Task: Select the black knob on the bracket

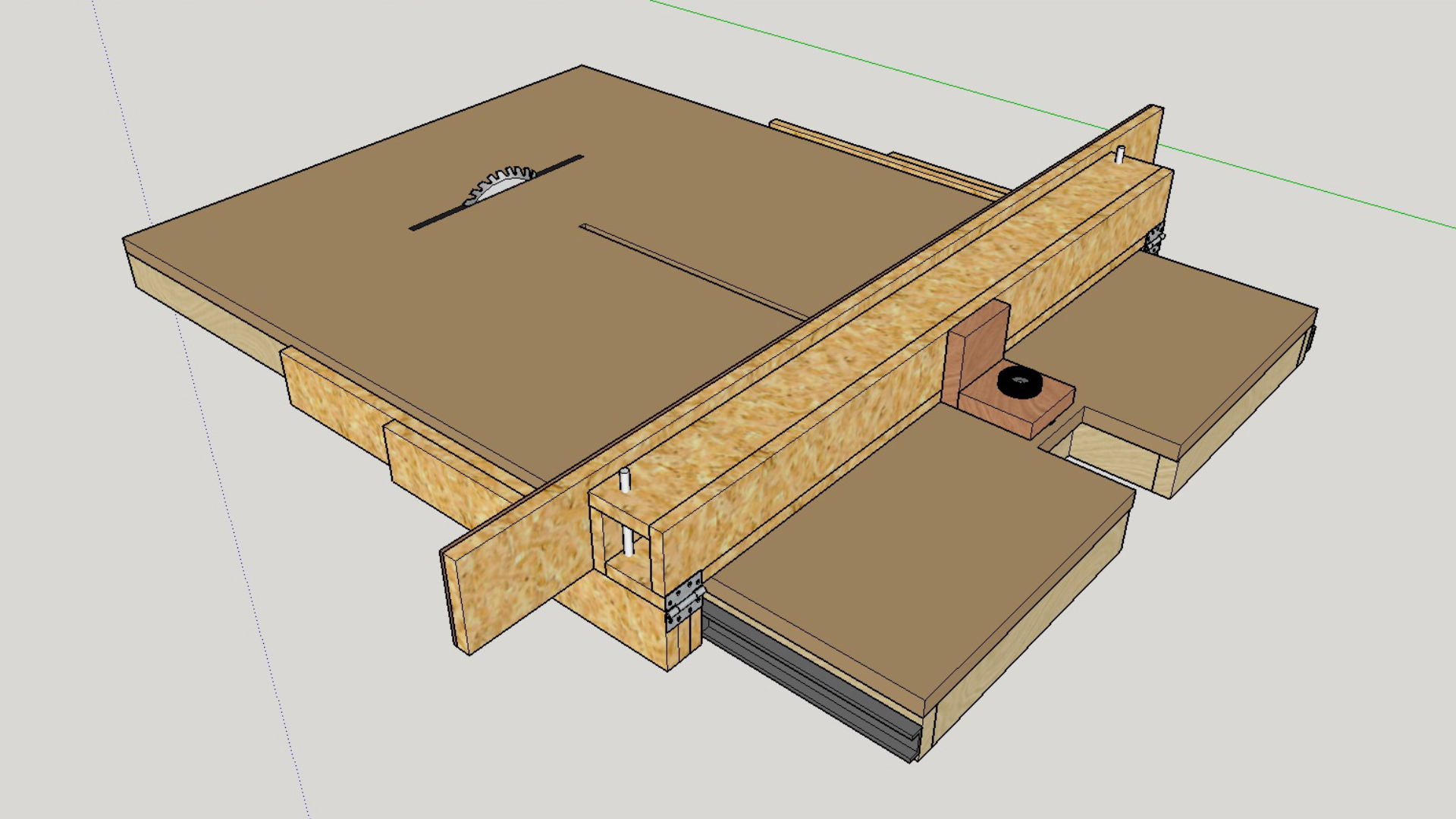Action: pos(1018,381)
